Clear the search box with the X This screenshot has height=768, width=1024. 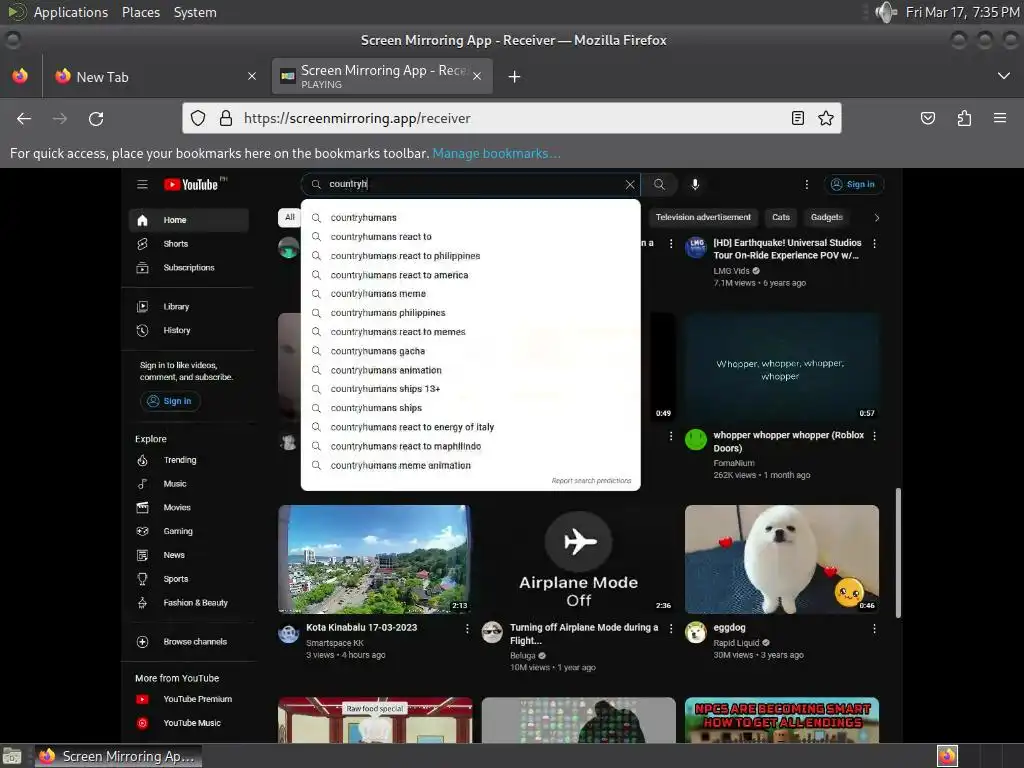click(630, 185)
